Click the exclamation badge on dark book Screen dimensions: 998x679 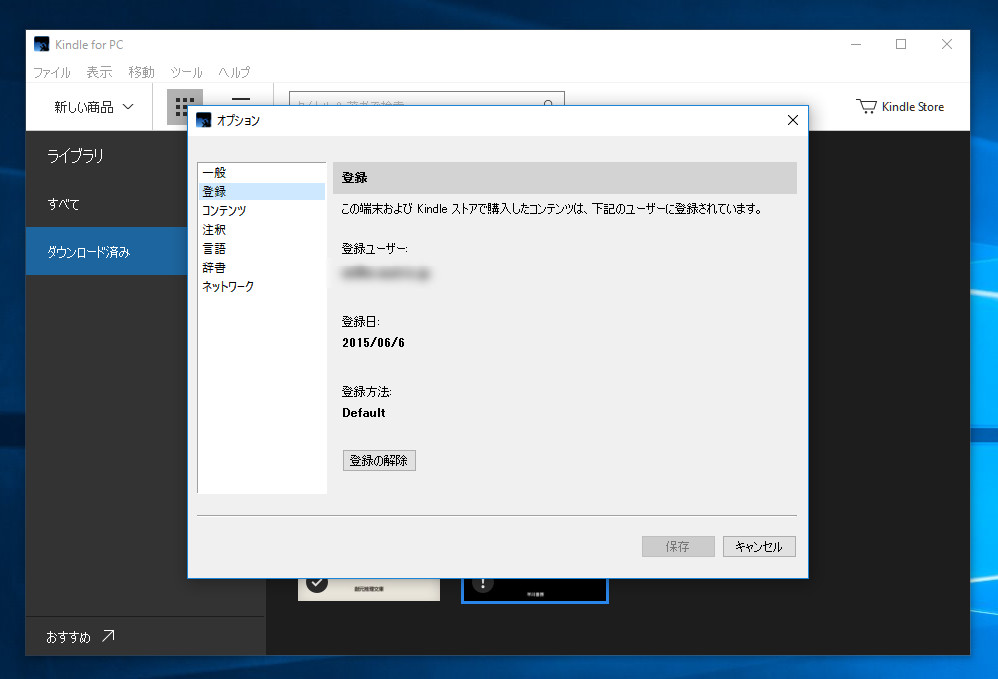pos(483,584)
